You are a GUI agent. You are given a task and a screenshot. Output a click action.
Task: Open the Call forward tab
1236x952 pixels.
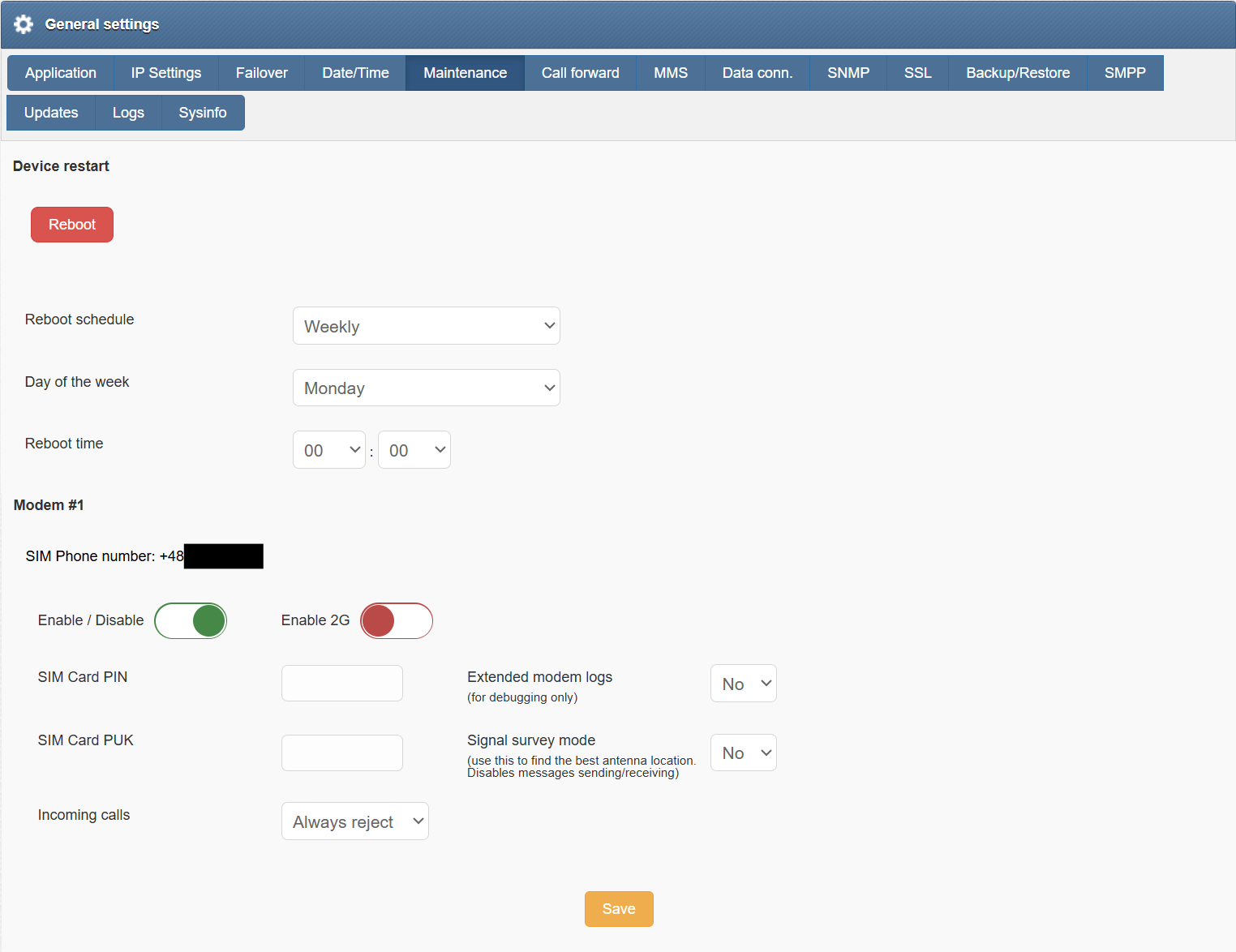[x=581, y=73]
